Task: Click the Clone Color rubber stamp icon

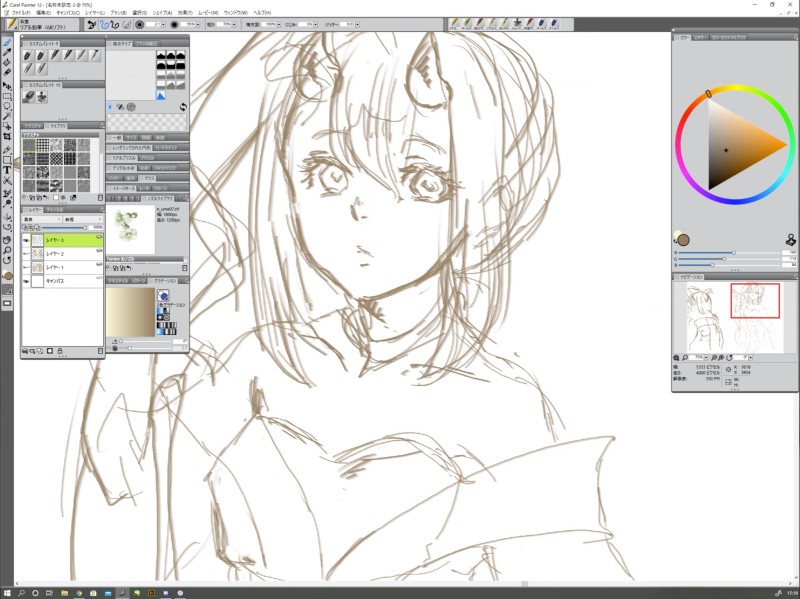Action: (x=790, y=239)
